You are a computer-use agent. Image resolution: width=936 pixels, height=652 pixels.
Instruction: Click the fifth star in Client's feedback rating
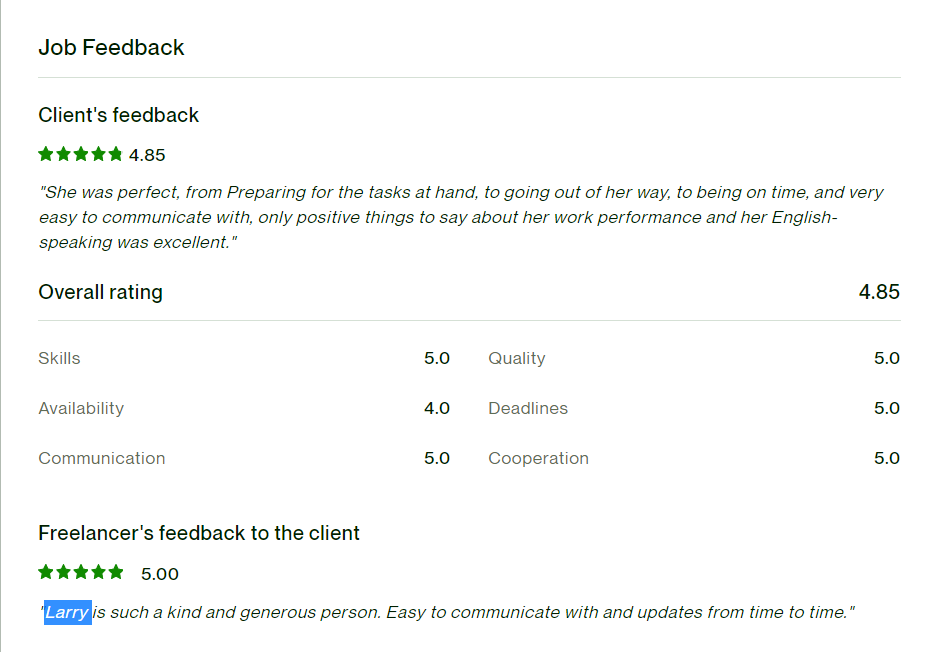point(115,154)
